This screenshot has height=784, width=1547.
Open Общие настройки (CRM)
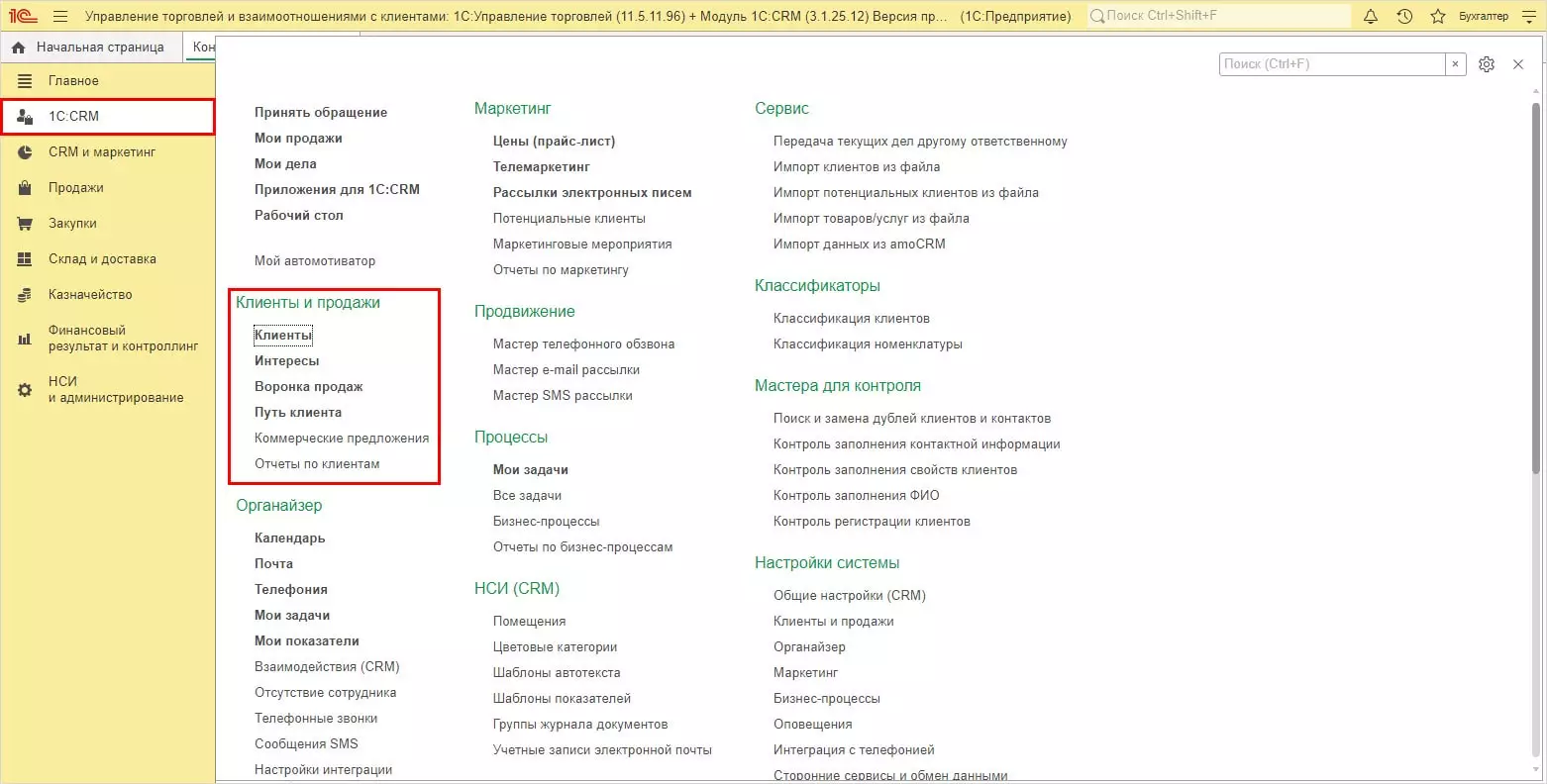pyautogui.click(x=850, y=596)
